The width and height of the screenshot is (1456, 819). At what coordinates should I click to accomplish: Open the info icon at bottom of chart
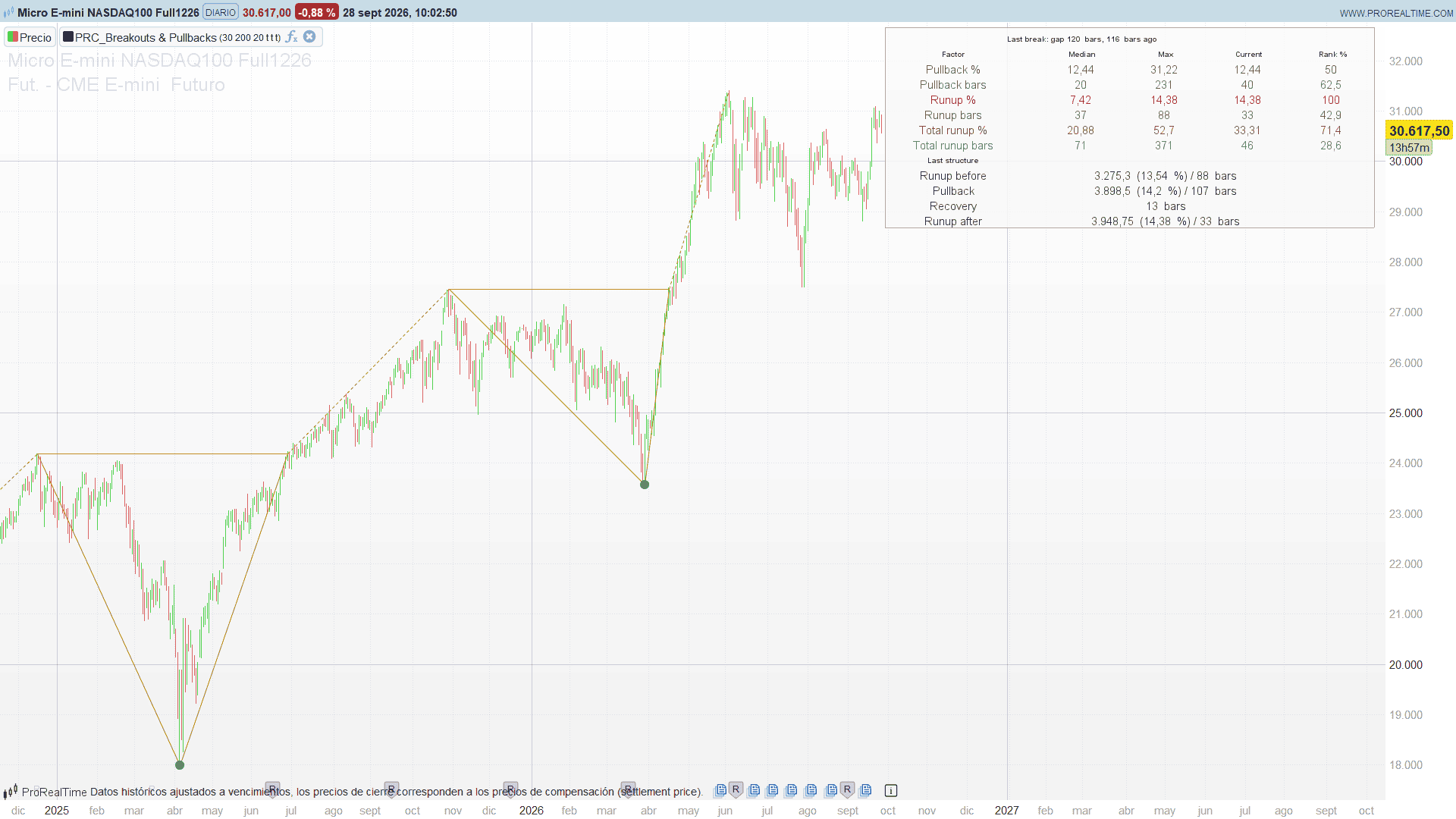point(891,790)
